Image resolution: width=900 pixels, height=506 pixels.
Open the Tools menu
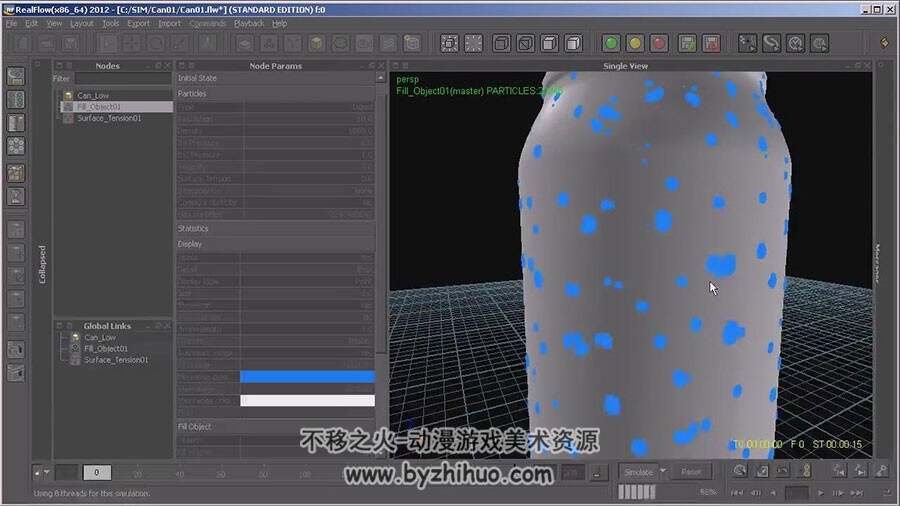point(110,24)
